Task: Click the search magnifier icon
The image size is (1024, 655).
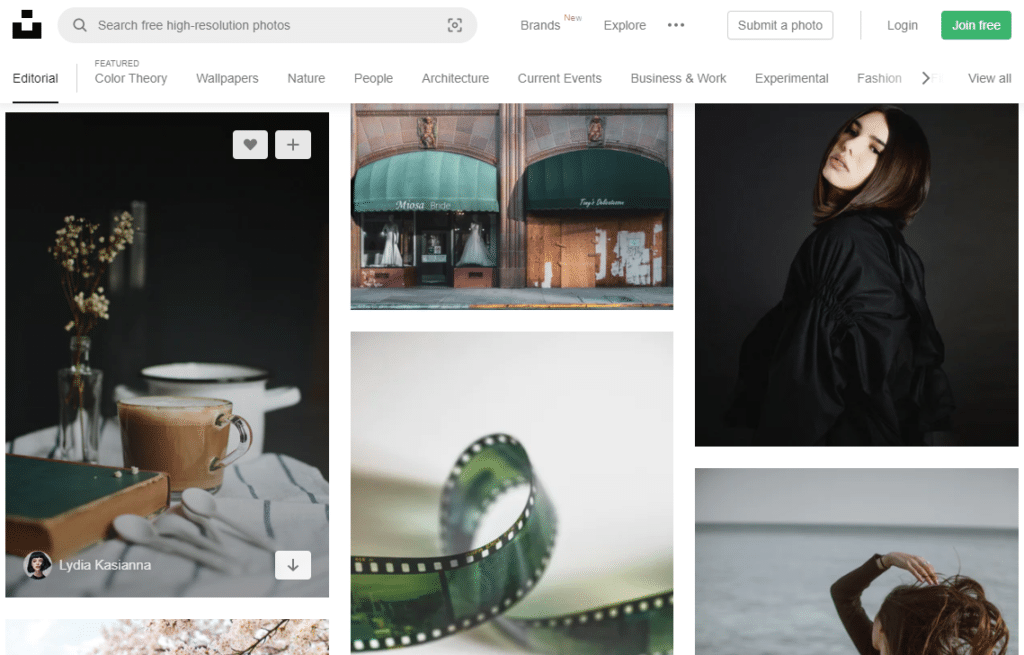Action: click(x=79, y=25)
